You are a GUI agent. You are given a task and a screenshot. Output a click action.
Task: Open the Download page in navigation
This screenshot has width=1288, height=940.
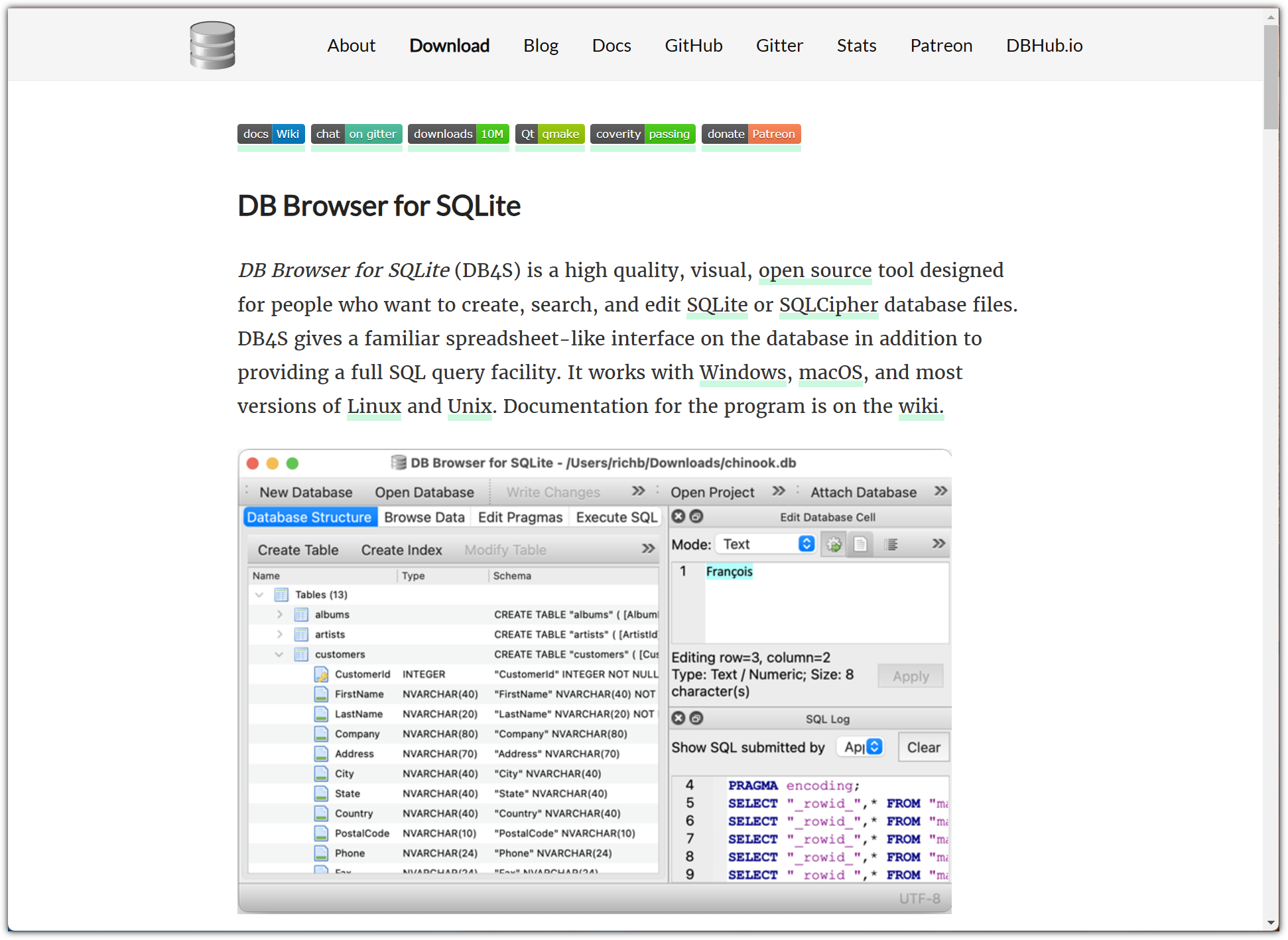[x=449, y=45]
